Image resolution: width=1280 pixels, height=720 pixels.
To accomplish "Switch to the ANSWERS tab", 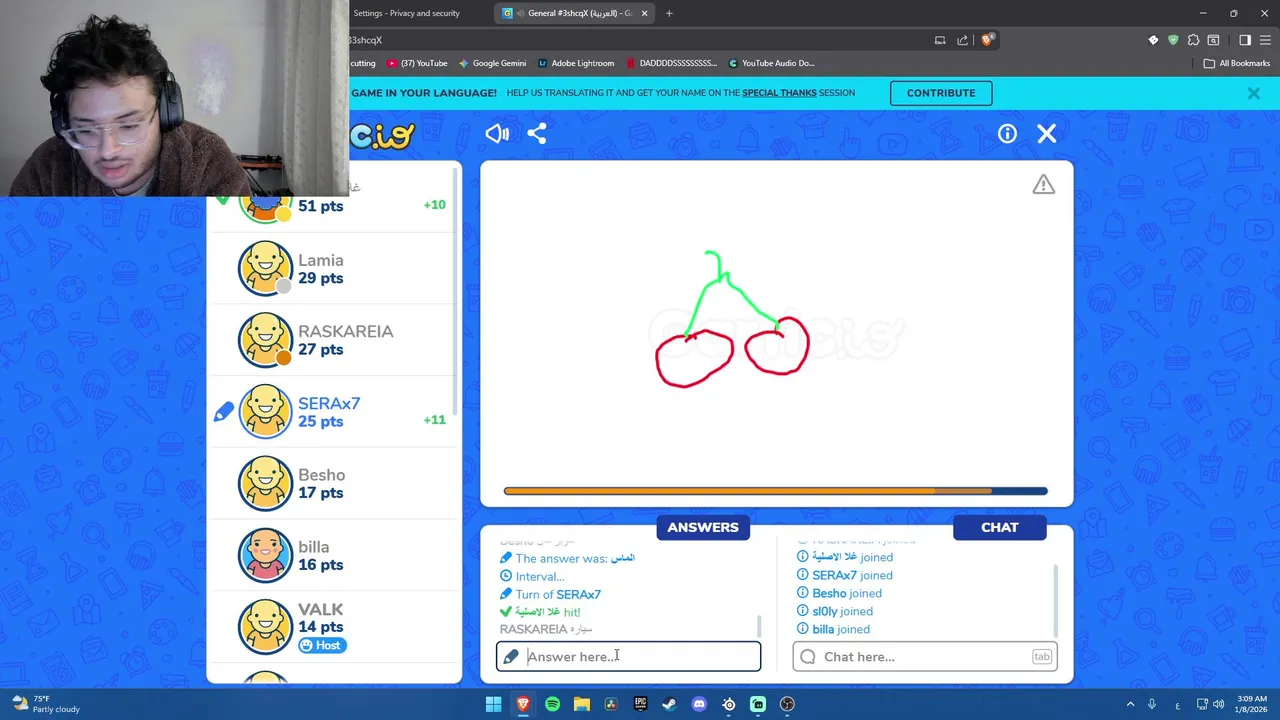I will pyautogui.click(x=703, y=528).
